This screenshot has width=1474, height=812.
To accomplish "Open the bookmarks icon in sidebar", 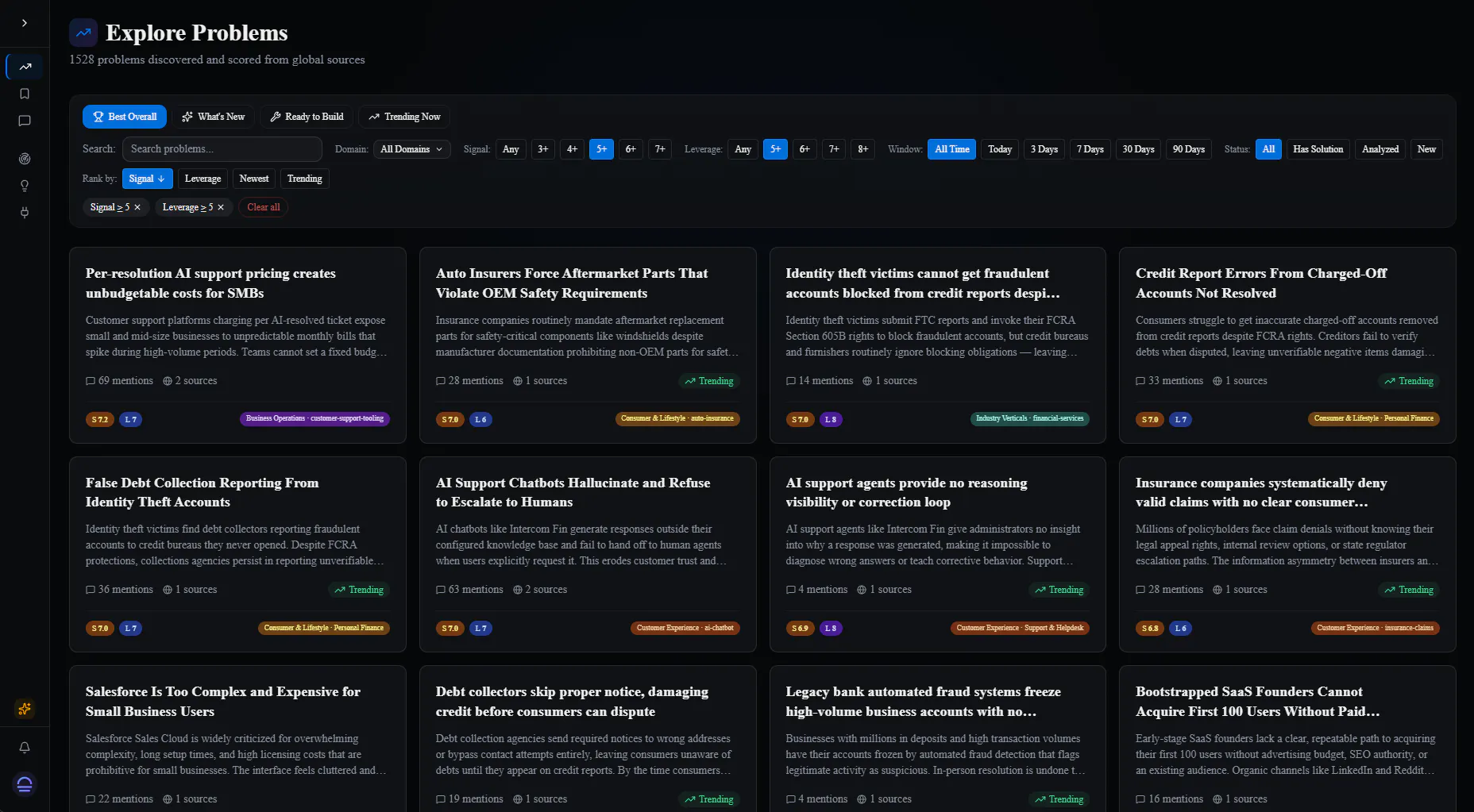I will pyautogui.click(x=25, y=94).
